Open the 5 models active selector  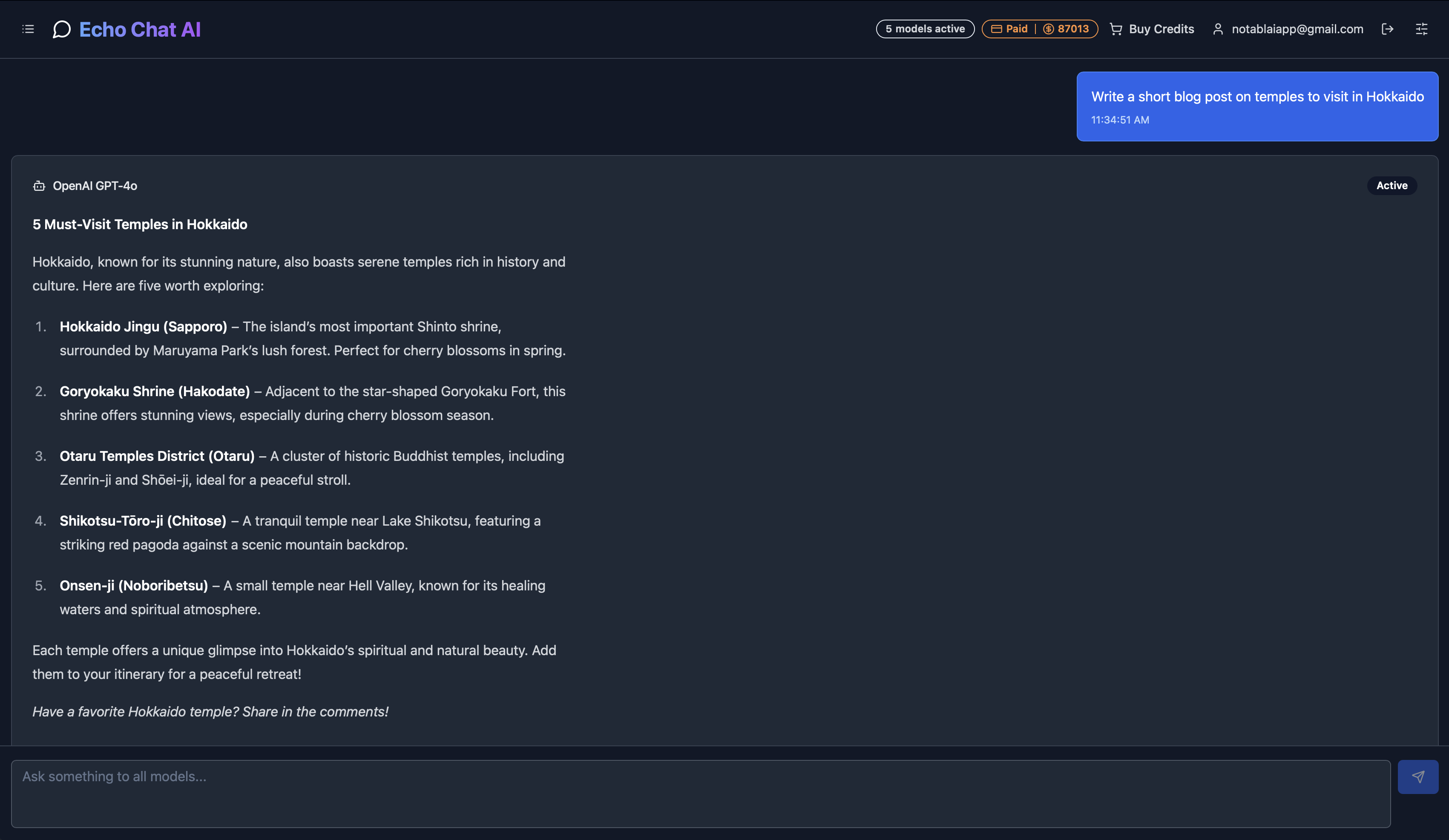[x=925, y=29]
